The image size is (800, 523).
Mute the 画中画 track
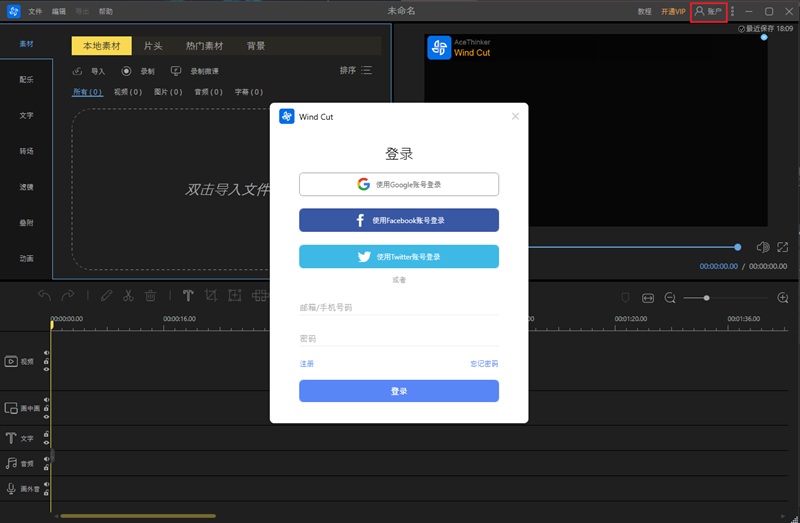46,400
